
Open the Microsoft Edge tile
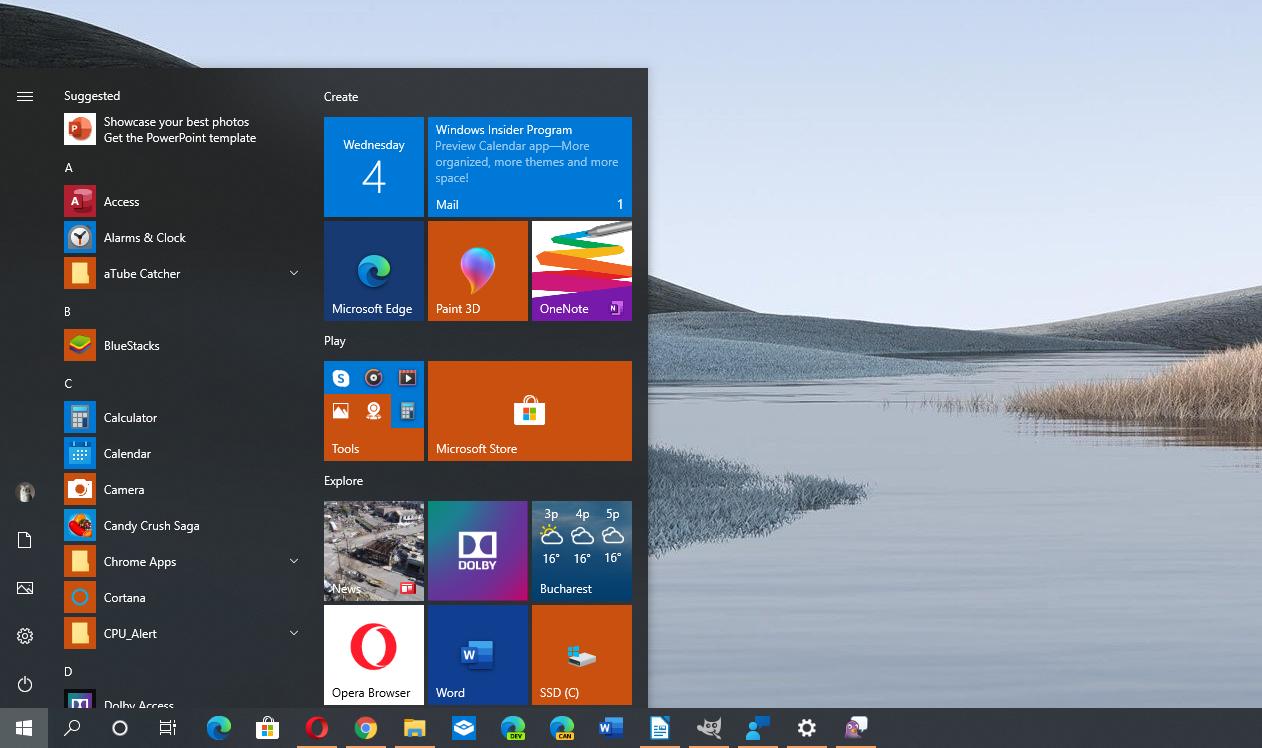point(374,271)
